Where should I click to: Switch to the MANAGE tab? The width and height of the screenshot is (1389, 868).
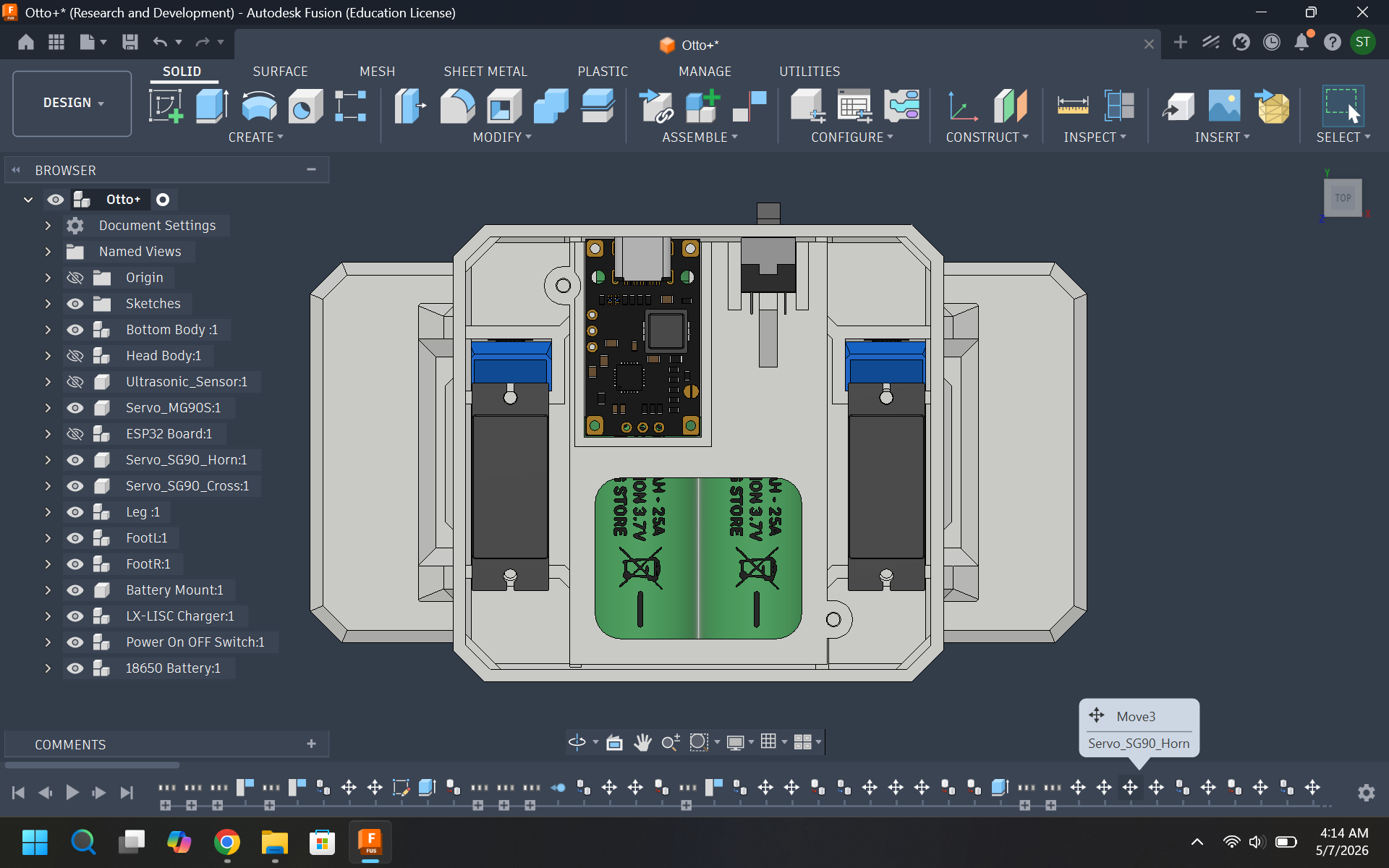[705, 72]
